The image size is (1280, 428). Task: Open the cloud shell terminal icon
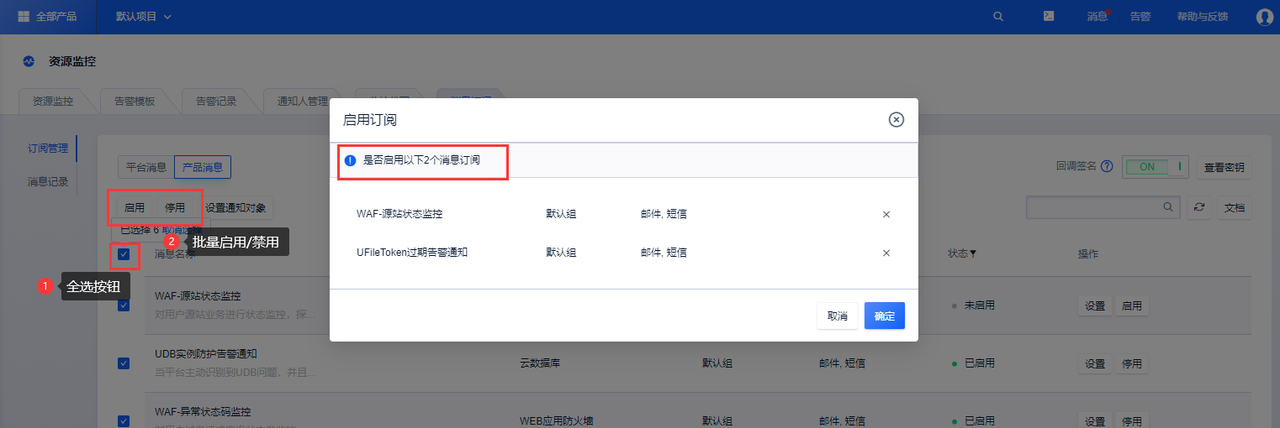coord(1048,16)
